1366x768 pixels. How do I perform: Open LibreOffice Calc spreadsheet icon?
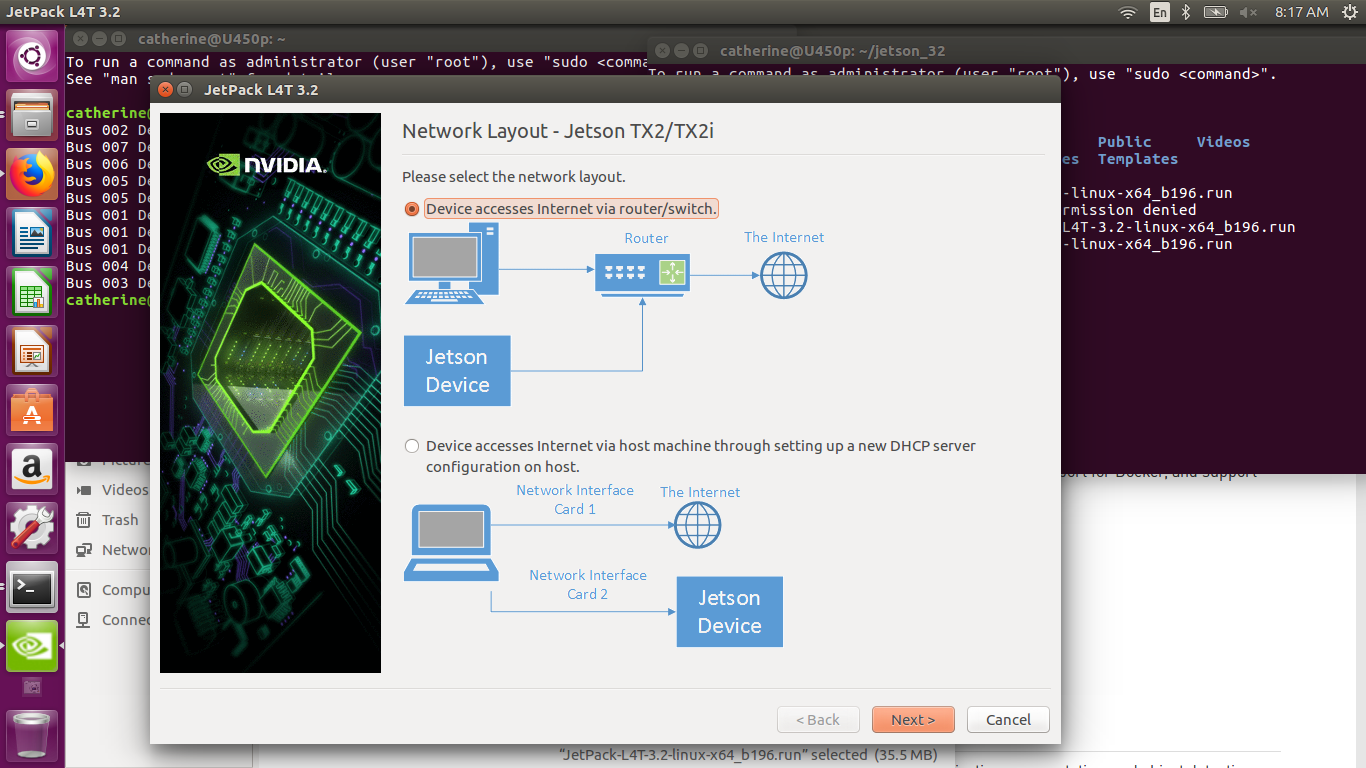coord(32,292)
